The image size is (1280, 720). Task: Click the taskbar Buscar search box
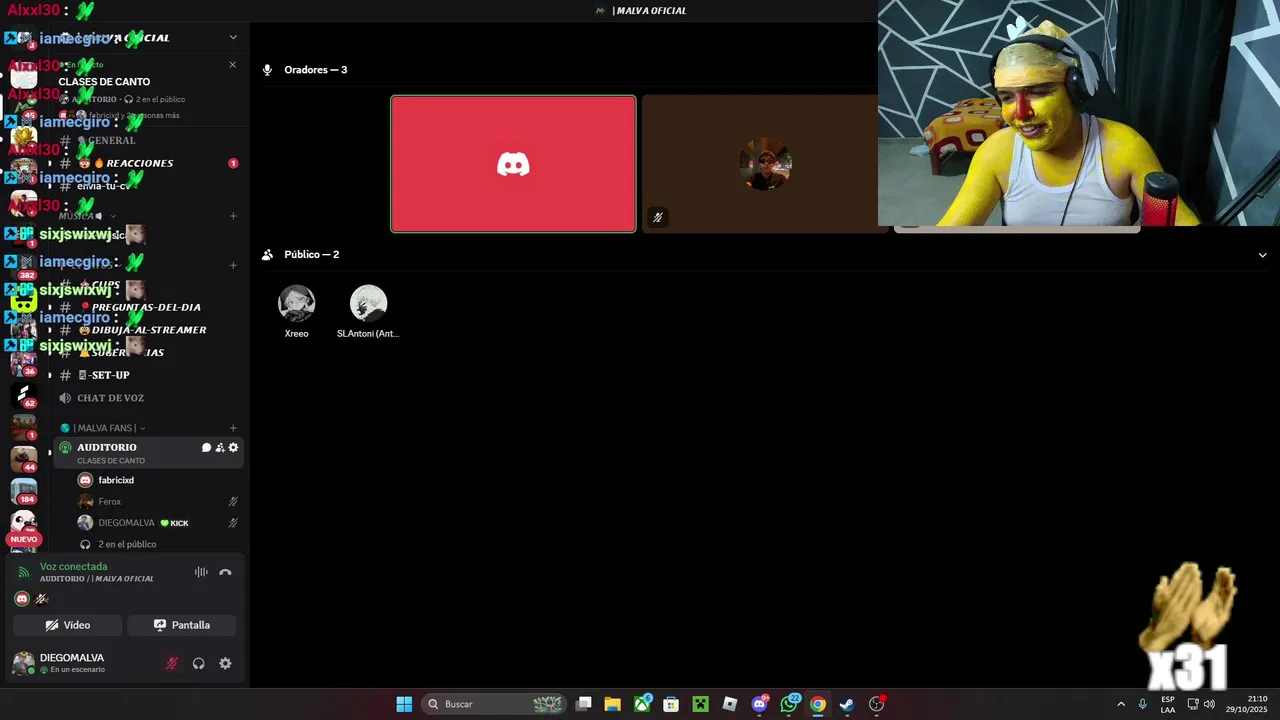[x=494, y=704]
